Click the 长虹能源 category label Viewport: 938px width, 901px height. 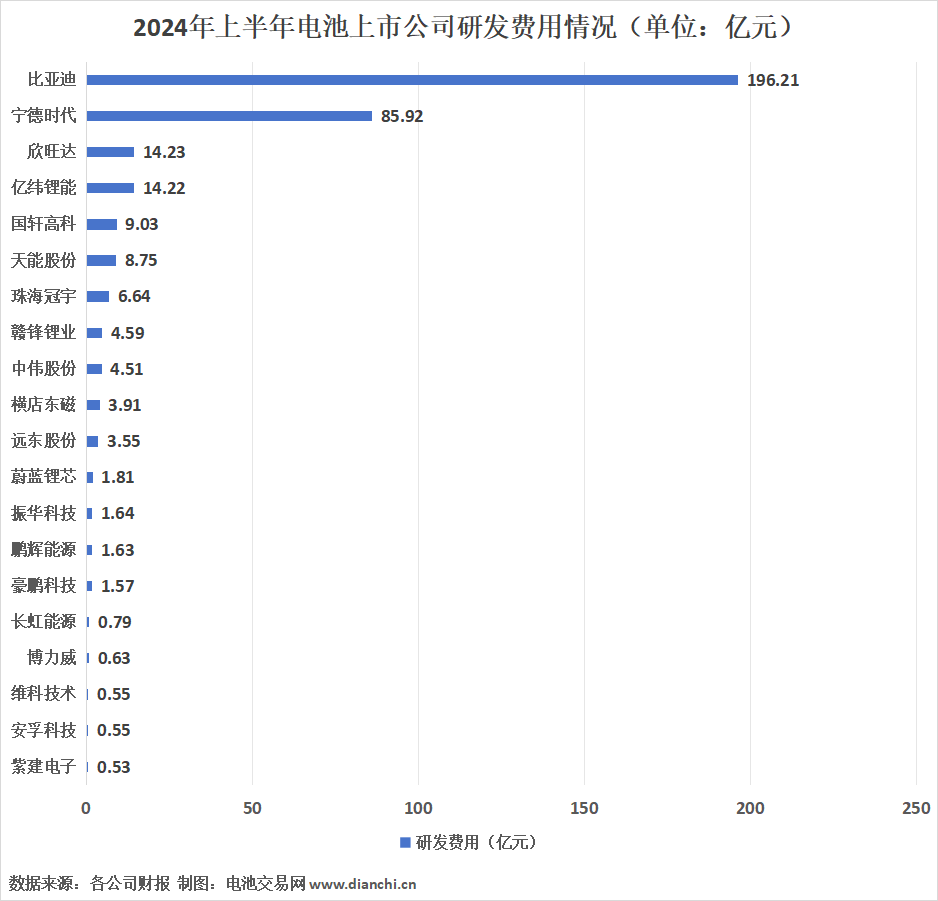(44, 622)
